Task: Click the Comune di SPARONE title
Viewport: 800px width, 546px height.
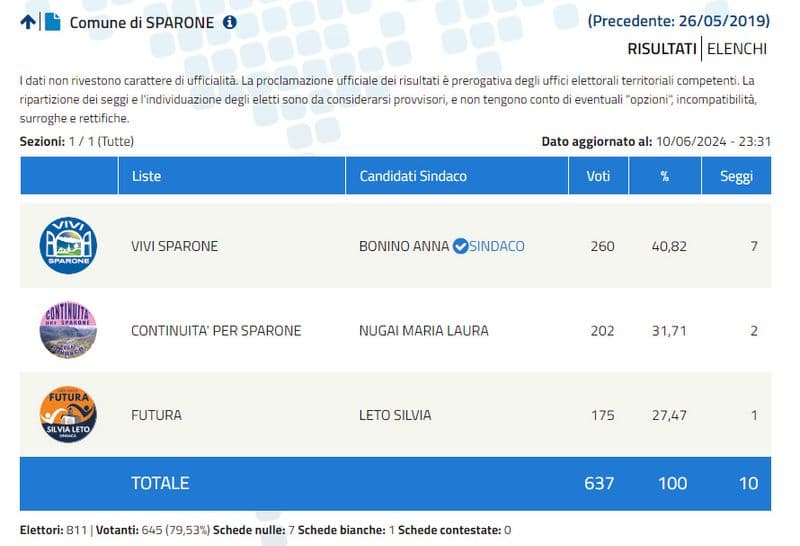Action: click(x=142, y=22)
